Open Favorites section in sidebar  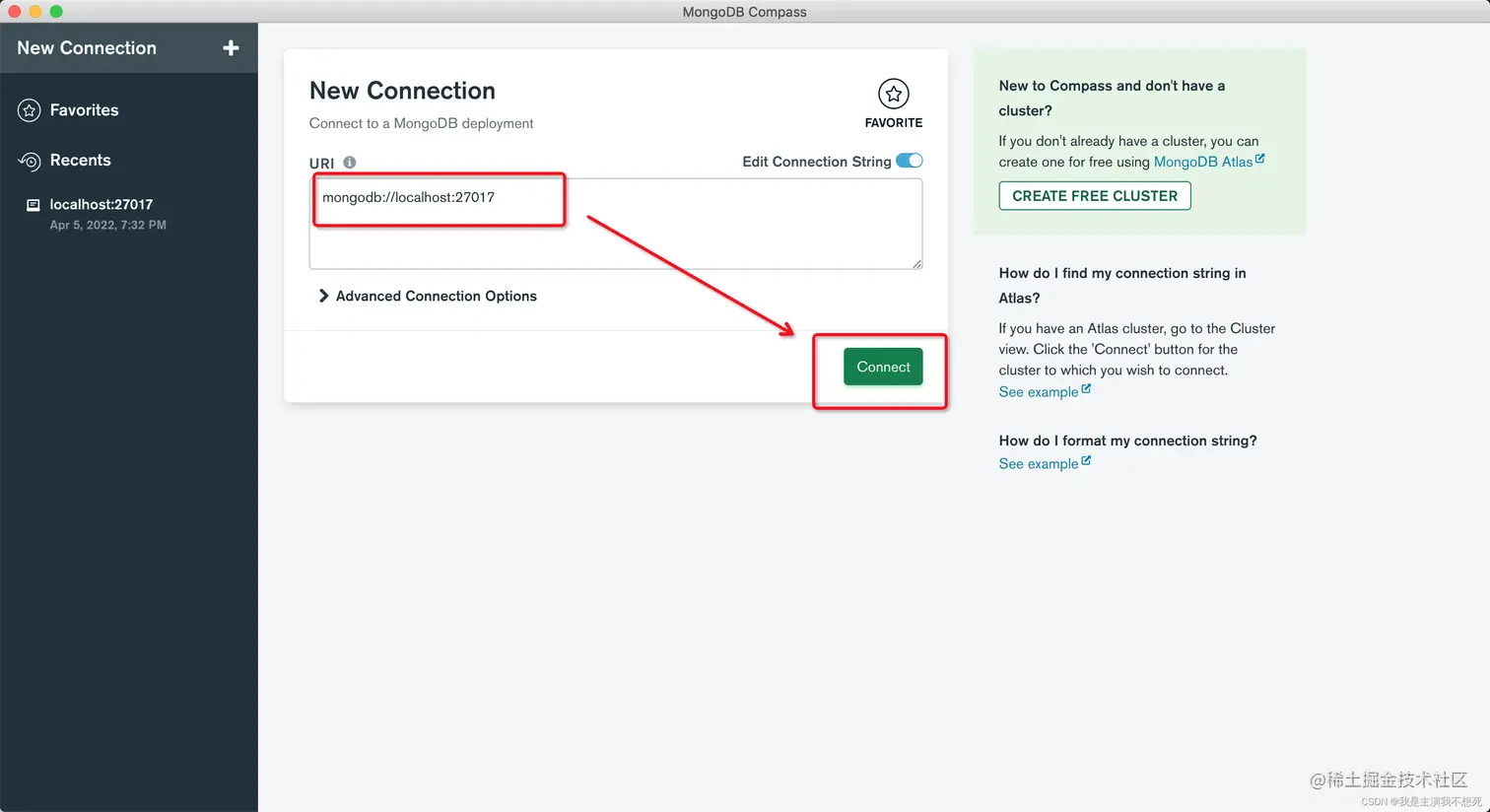(x=85, y=110)
